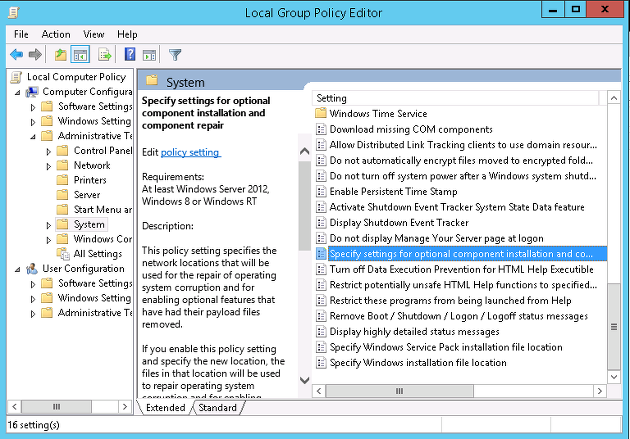Click the description pane scroll down arrow

[x=305, y=380]
